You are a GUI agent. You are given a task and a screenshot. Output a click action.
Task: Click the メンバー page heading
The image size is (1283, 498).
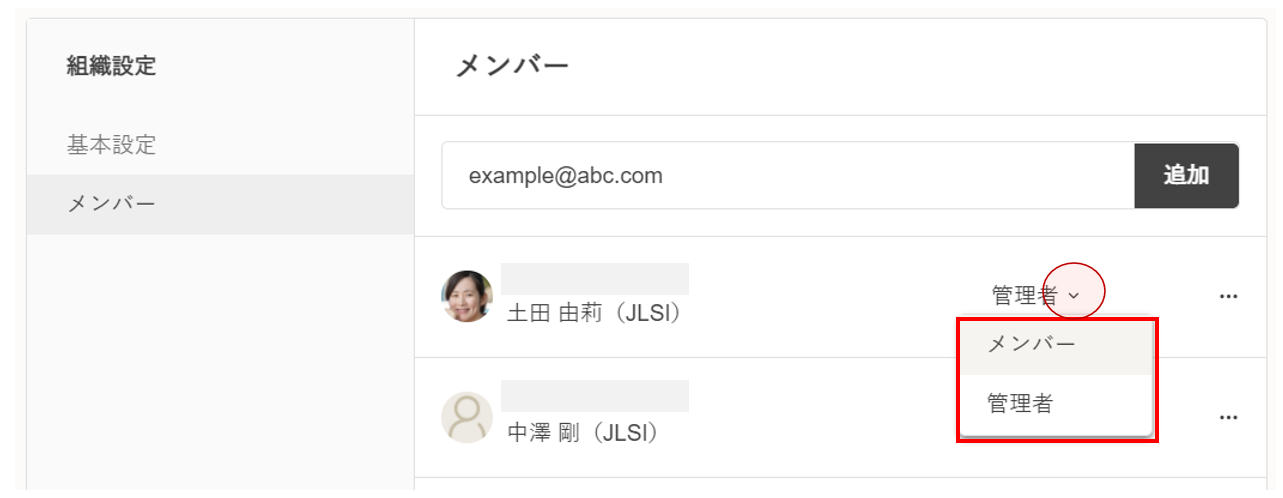[512, 67]
